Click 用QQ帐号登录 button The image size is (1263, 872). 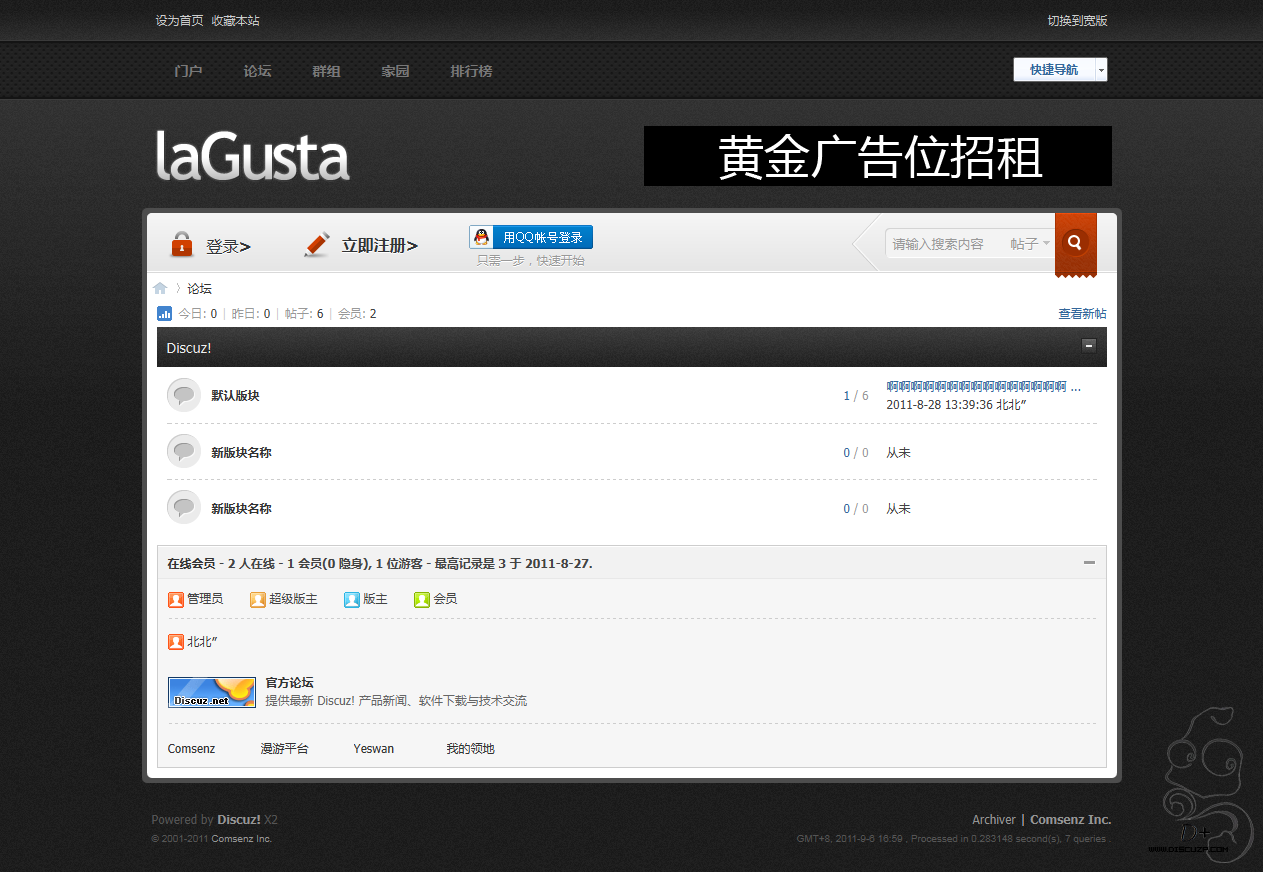(532, 237)
